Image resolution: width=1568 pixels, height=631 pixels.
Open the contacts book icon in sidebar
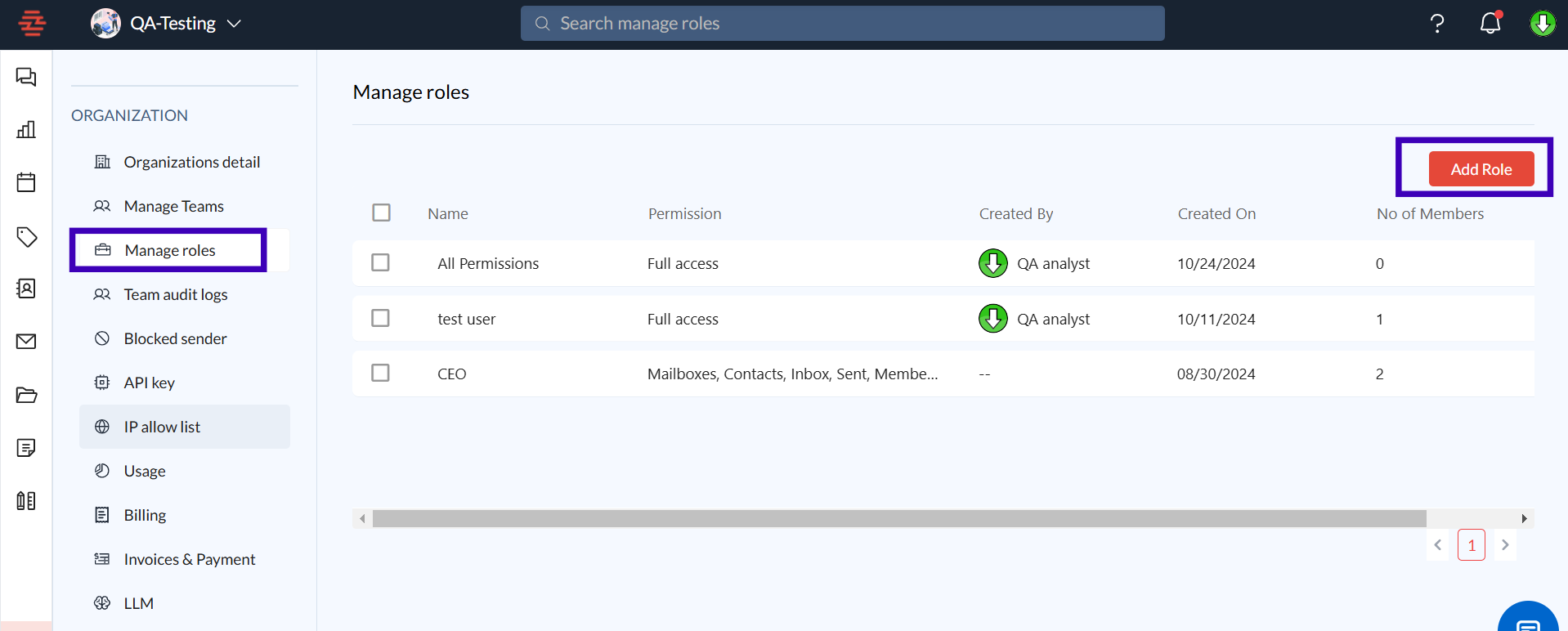pyautogui.click(x=26, y=289)
